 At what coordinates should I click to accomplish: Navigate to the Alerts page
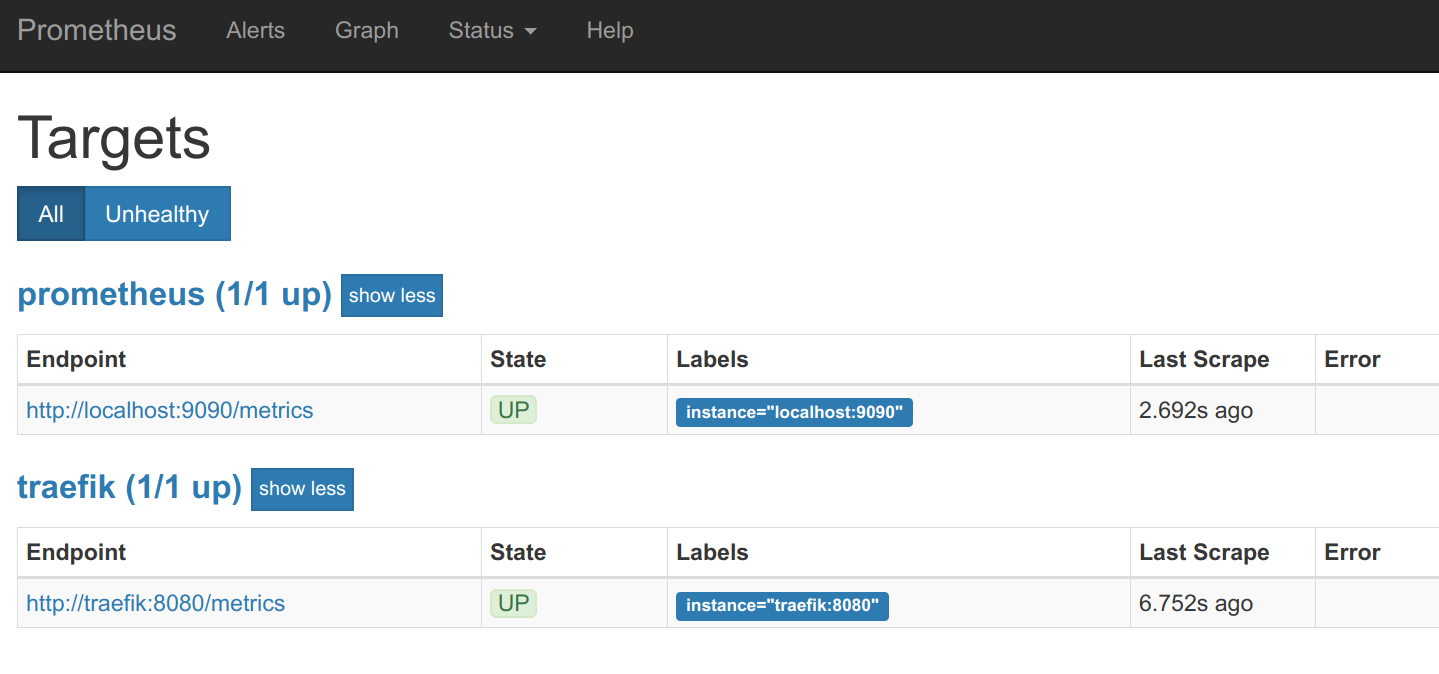coord(255,31)
